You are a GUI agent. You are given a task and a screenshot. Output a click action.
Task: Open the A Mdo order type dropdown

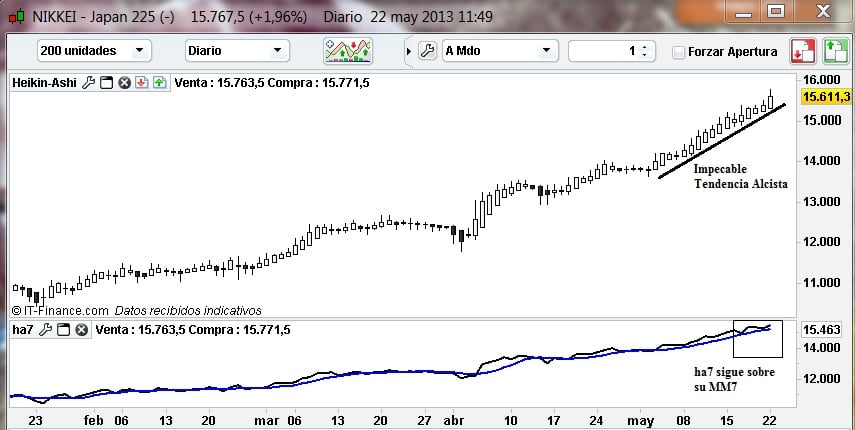500,51
